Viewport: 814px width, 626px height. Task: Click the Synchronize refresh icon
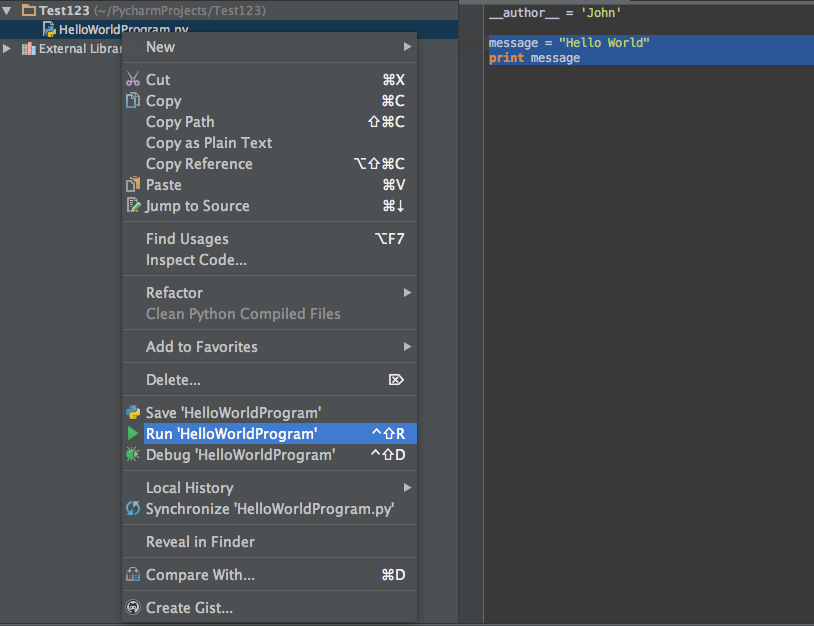coord(133,509)
